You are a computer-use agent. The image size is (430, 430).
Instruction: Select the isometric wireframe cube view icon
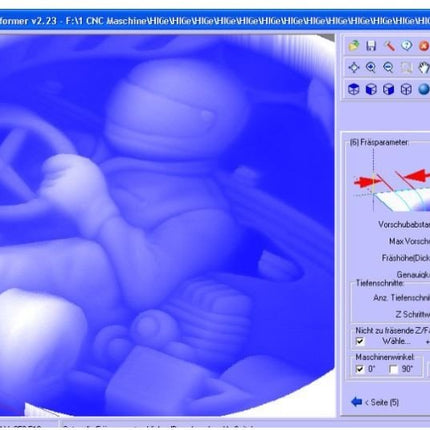[x=406, y=89]
